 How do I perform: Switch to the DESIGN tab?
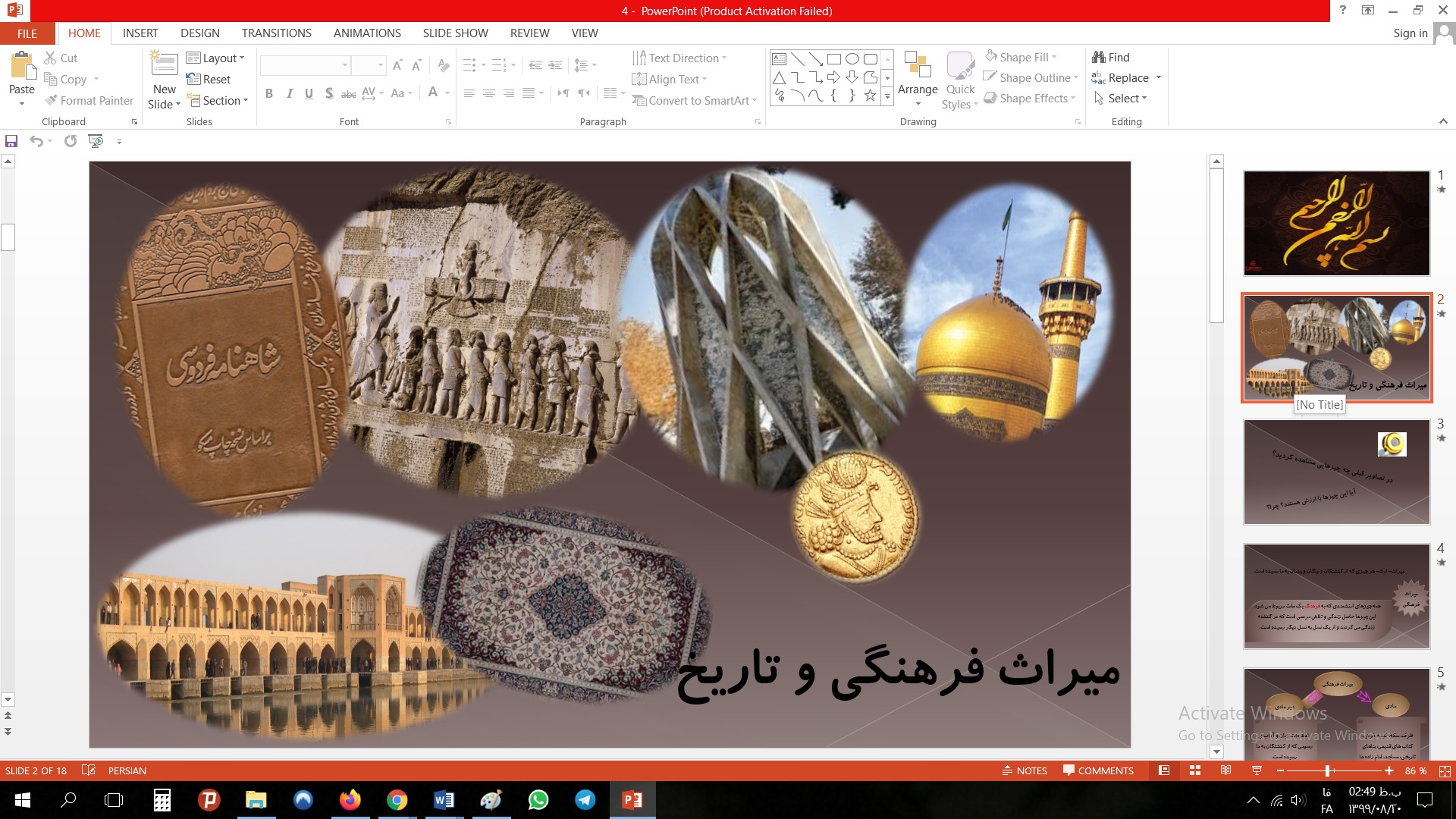[200, 33]
